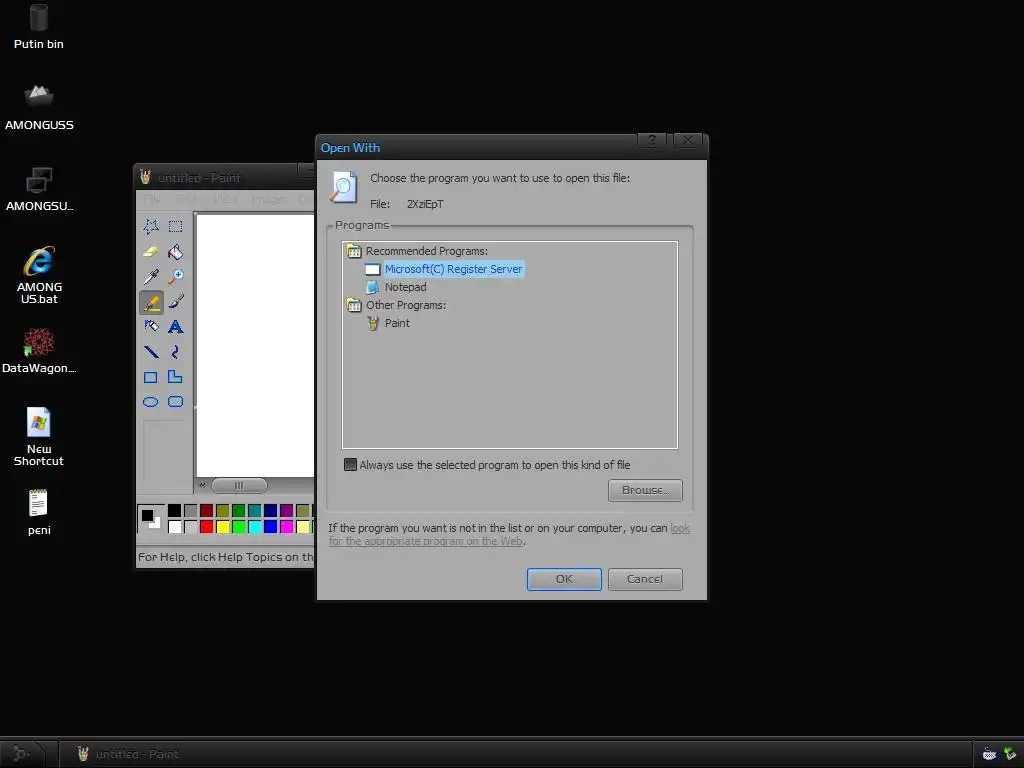The height and width of the screenshot is (768, 1024).
Task: Click the left system tray icon
Action: click(x=989, y=754)
